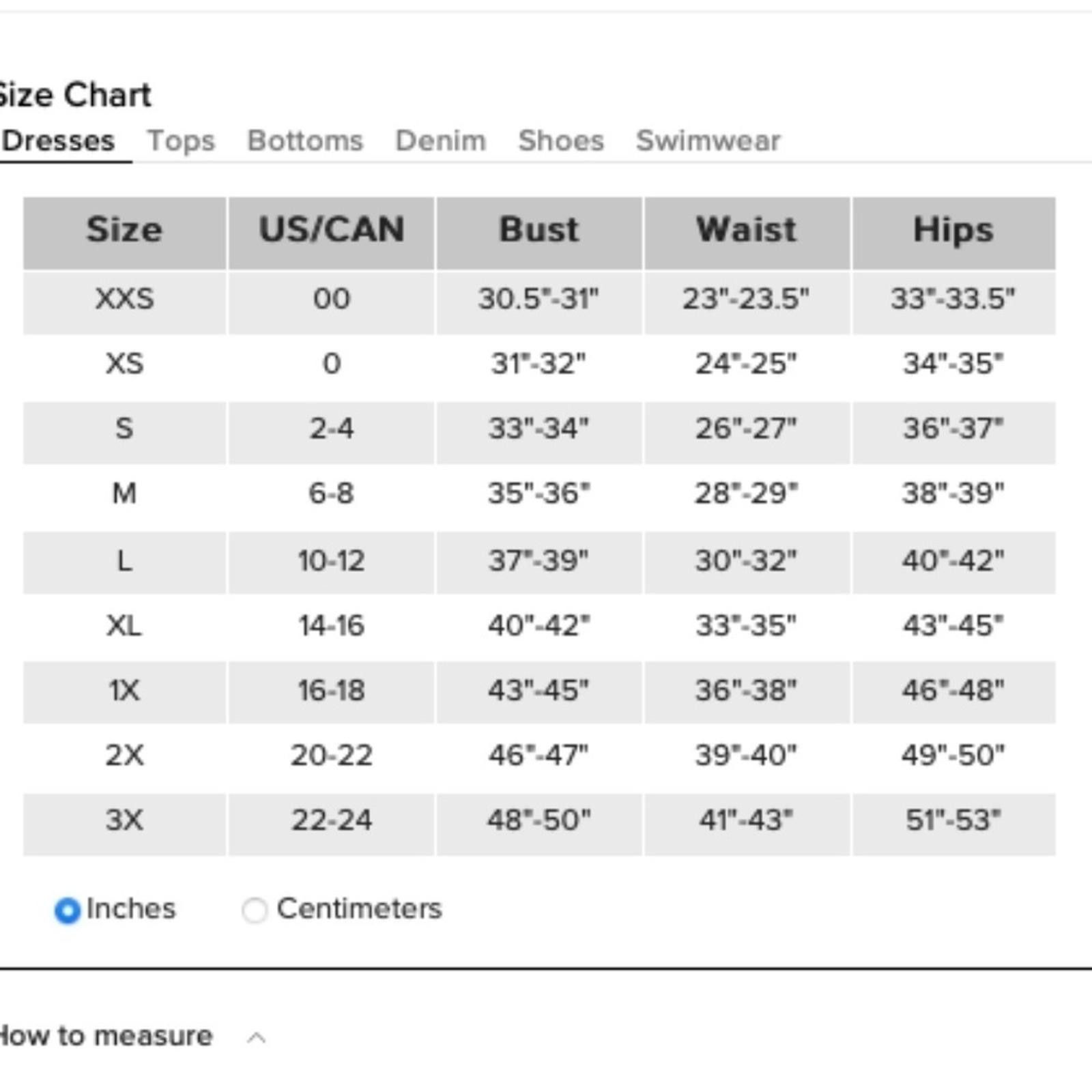The height and width of the screenshot is (1092, 1092).
Task: Open the Shoes size chart tab
Action: [561, 141]
